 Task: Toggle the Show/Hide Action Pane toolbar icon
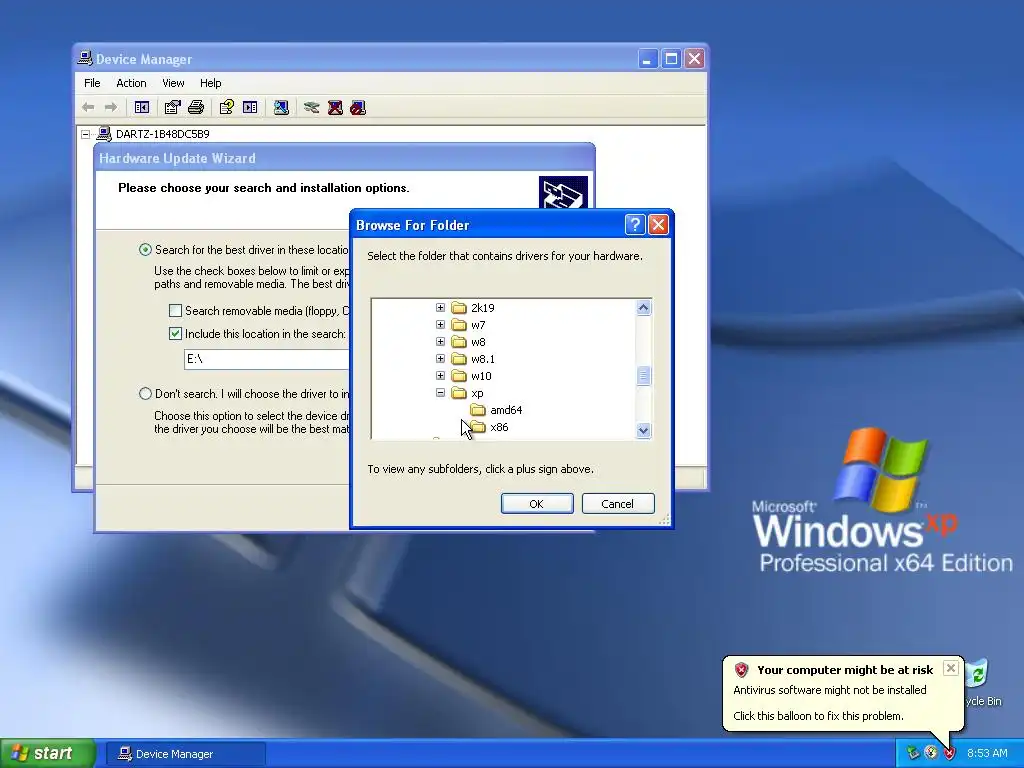250,107
